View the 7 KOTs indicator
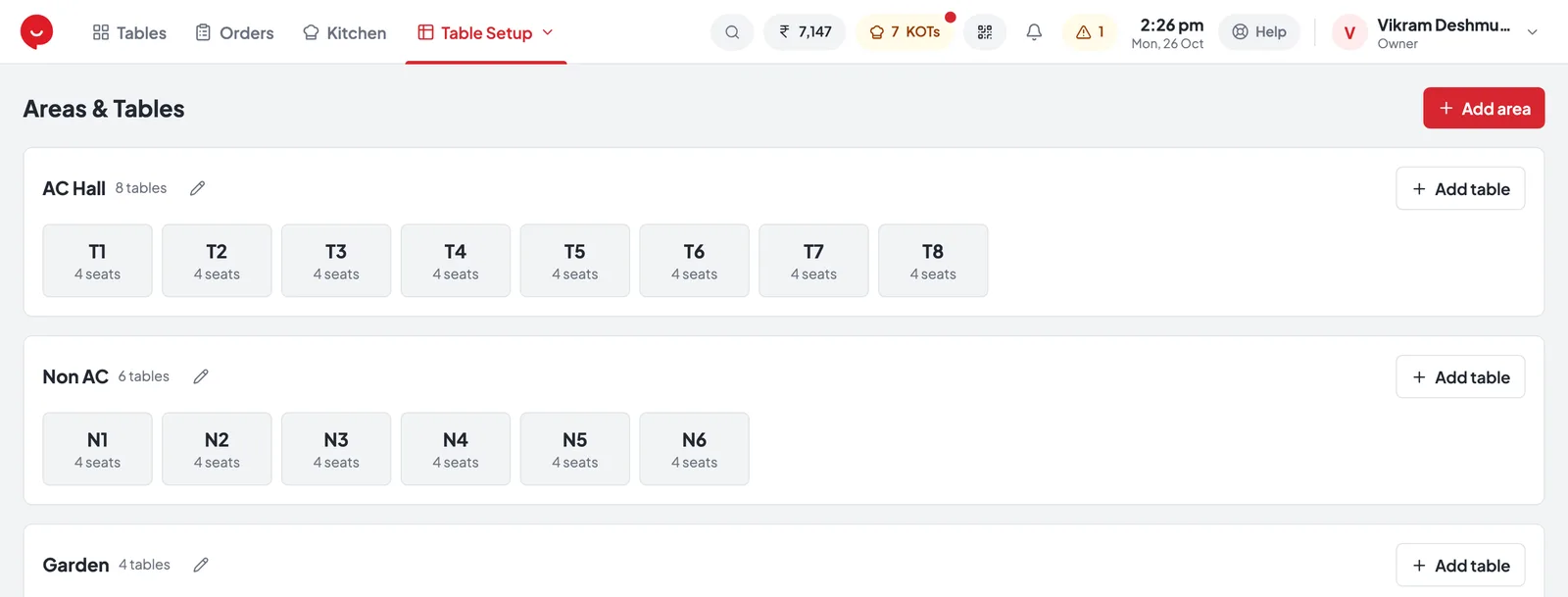The image size is (1568, 597). pyautogui.click(x=905, y=32)
